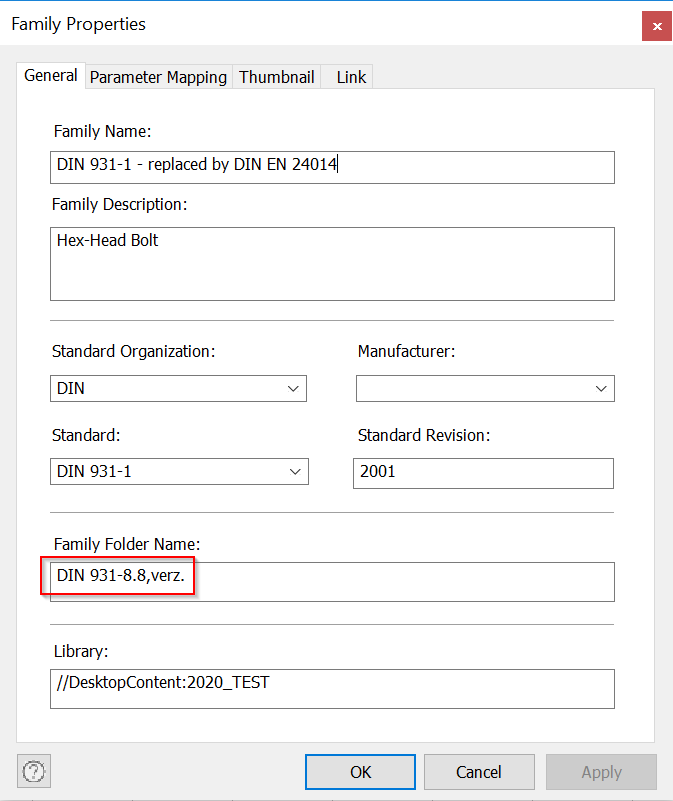This screenshot has width=673, height=801.
Task: Edit the Standard Revision value 2001
Action: click(x=483, y=473)
